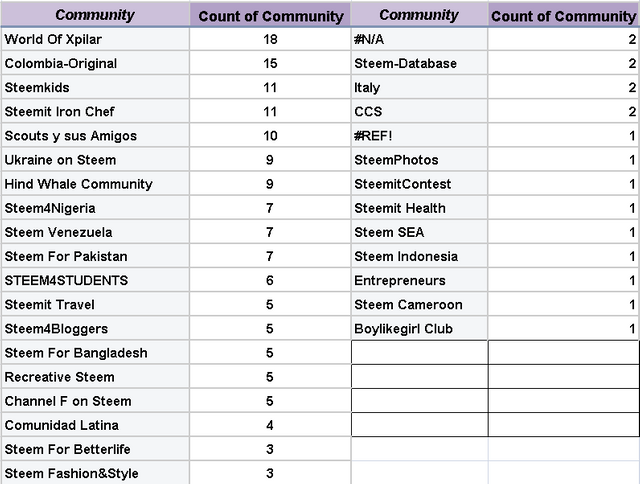Select the #REF! error cell
The image size is (640, 484).
click(419, 135)
